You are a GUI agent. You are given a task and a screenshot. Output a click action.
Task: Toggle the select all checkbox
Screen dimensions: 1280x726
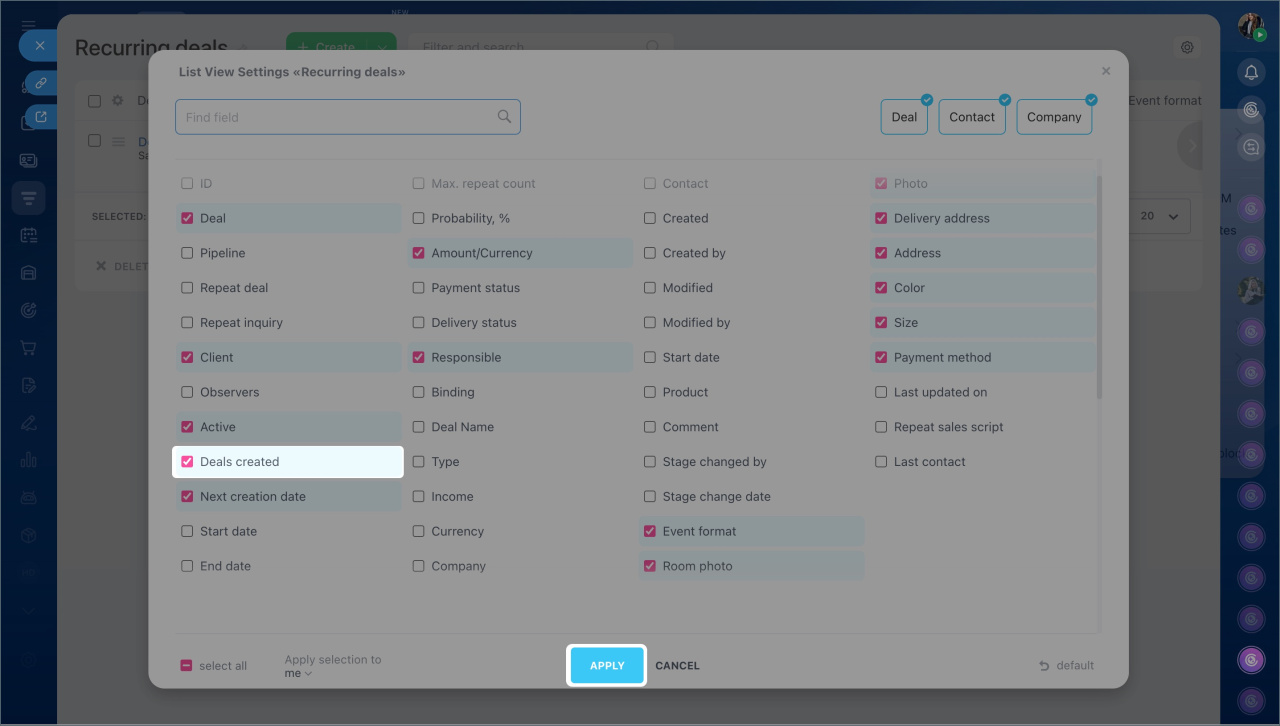point(186,666)
